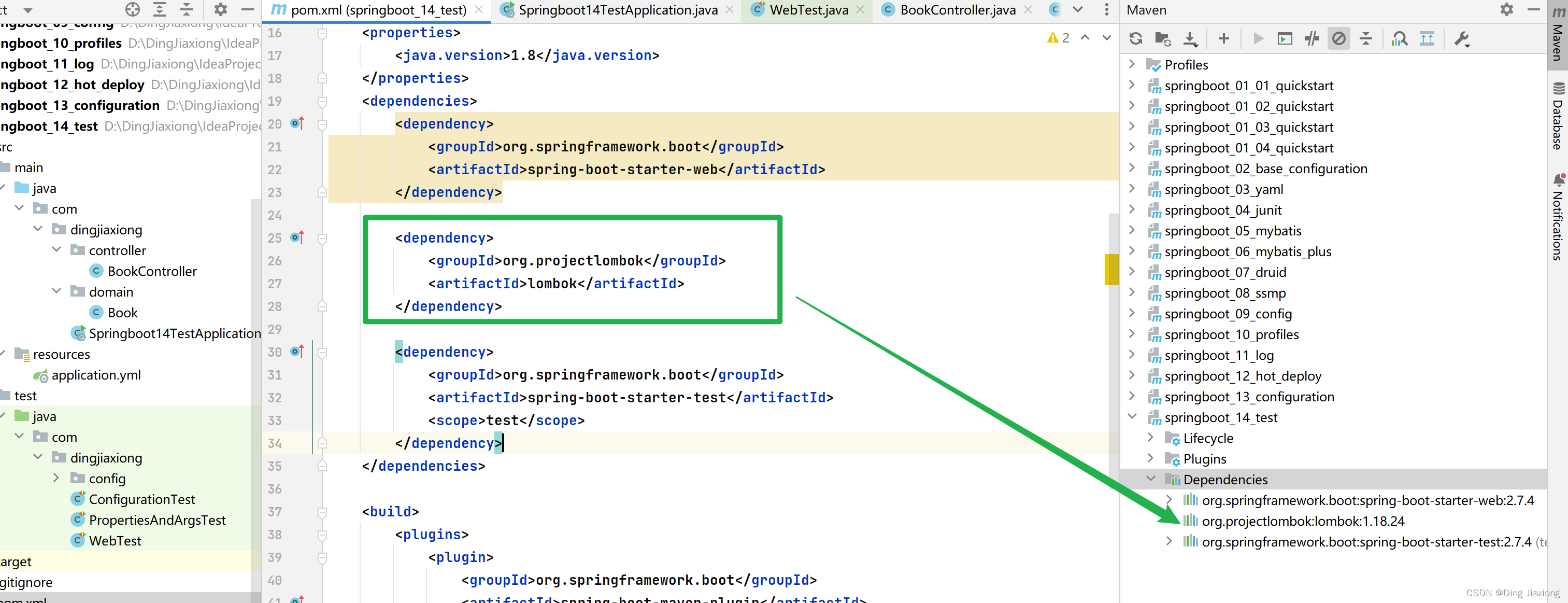The height and width of the screenshot is (603, 1568).
Task: Collapse all in Maven tool window
Action: tap(1366, 38)
